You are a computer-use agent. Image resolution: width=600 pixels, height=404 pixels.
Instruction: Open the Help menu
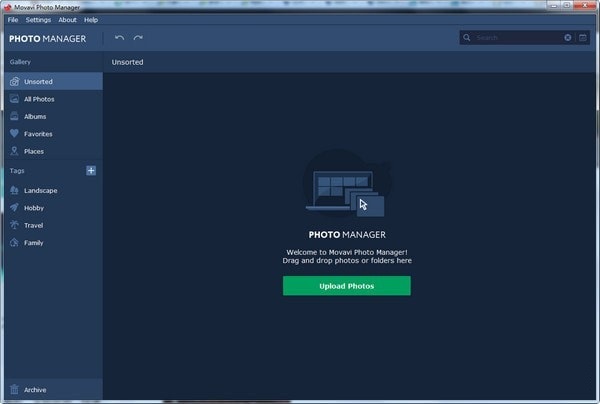click(x=91, y=20)
